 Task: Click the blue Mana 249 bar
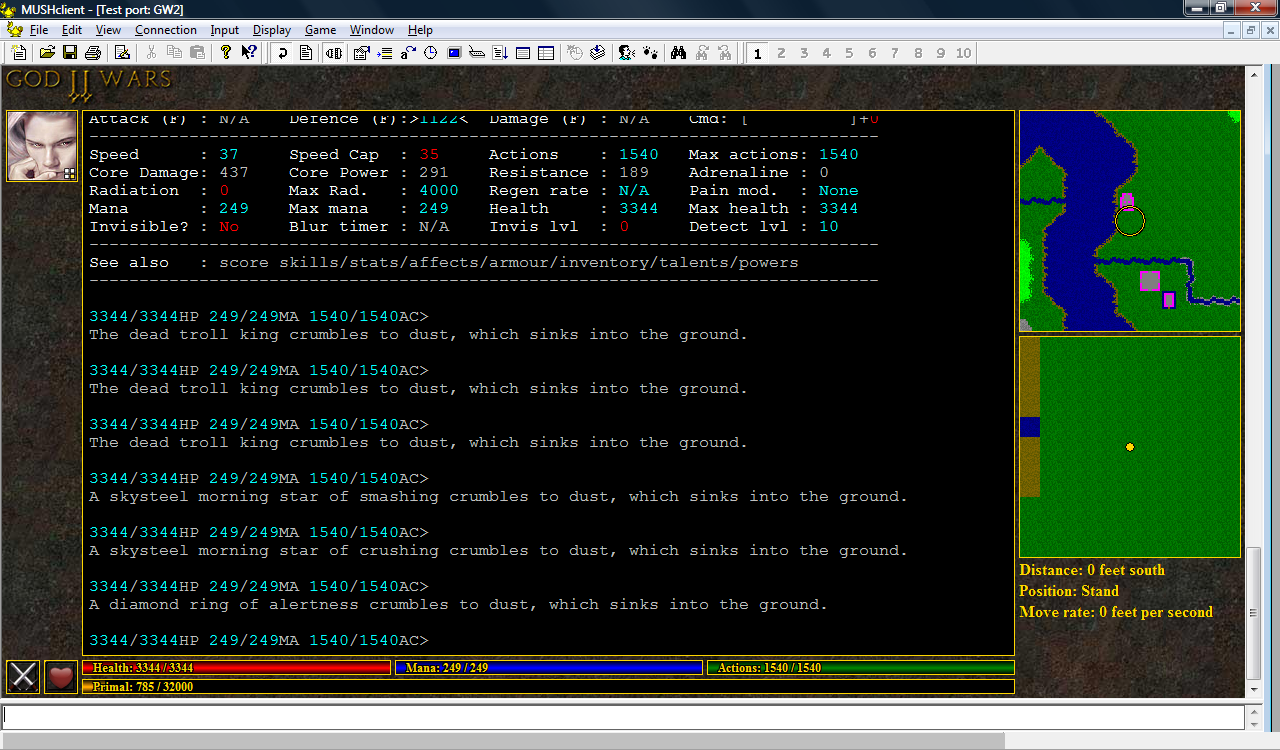pyautogui.click(x=548, y=668)
